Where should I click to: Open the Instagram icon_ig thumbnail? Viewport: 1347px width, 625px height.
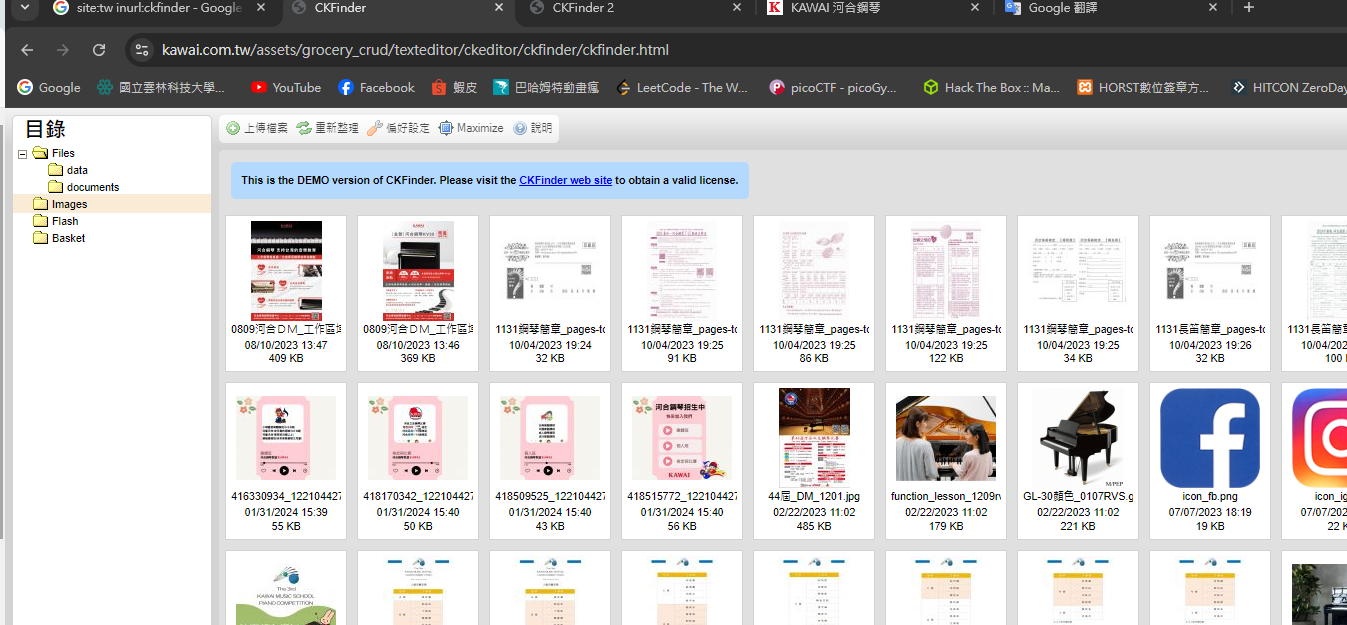coord(1319,438)
